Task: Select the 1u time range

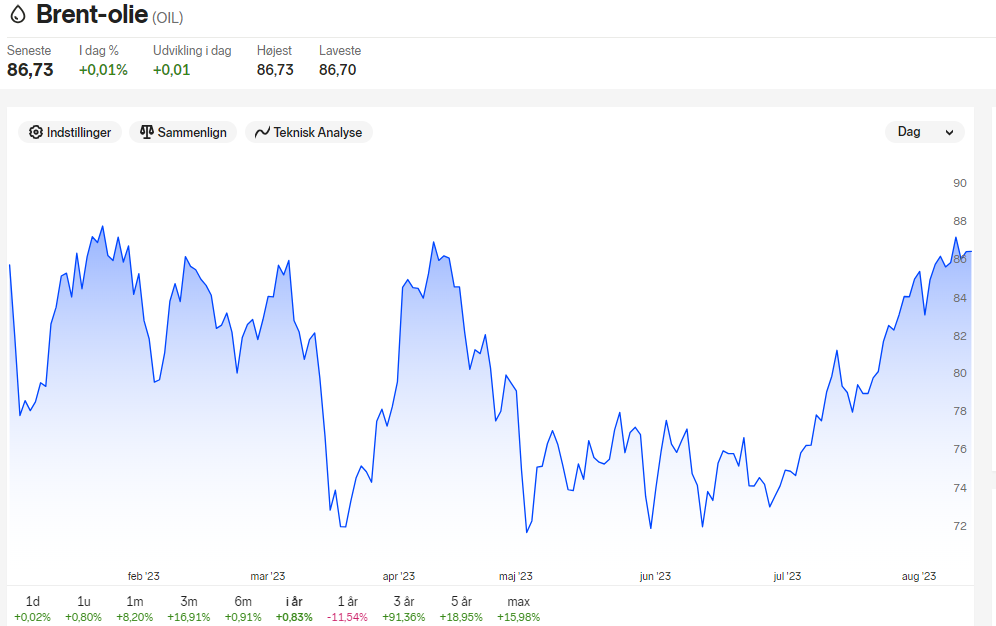Action: tap(83, 608)
